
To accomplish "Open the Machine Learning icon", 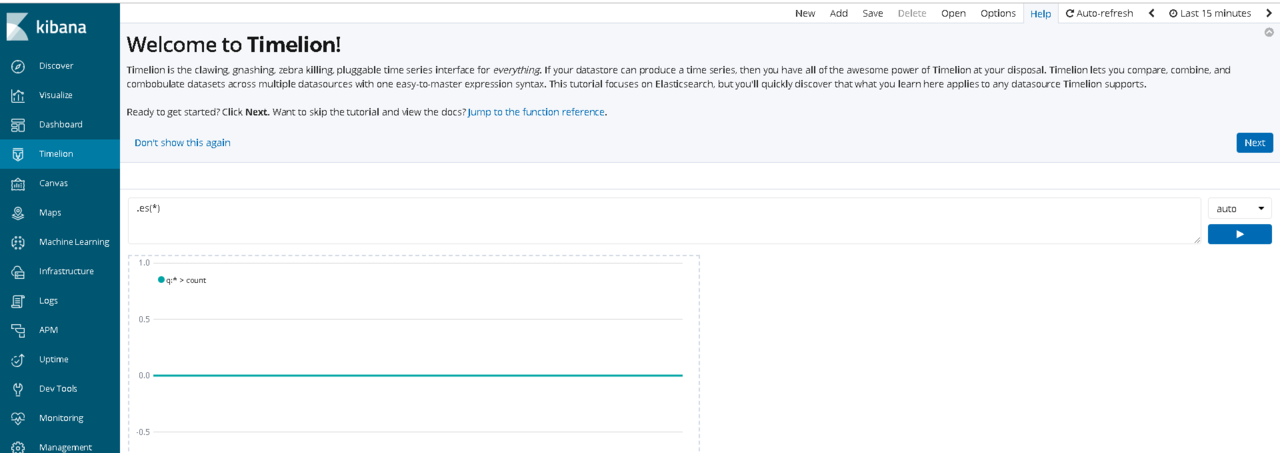I will point(18,242).
